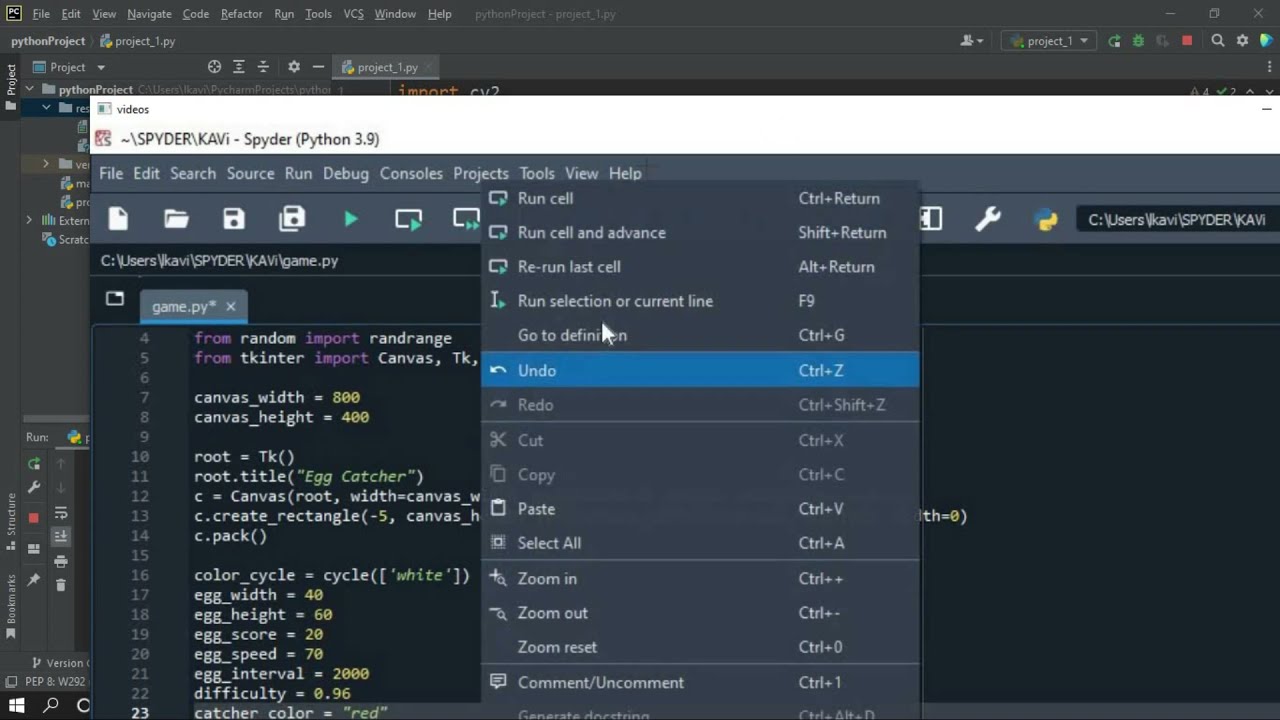The height and width of the screenshot is (720, 1280).
Task: Click PyCharm's Rerun icon in top toolbar
Action: [1114, 41]
